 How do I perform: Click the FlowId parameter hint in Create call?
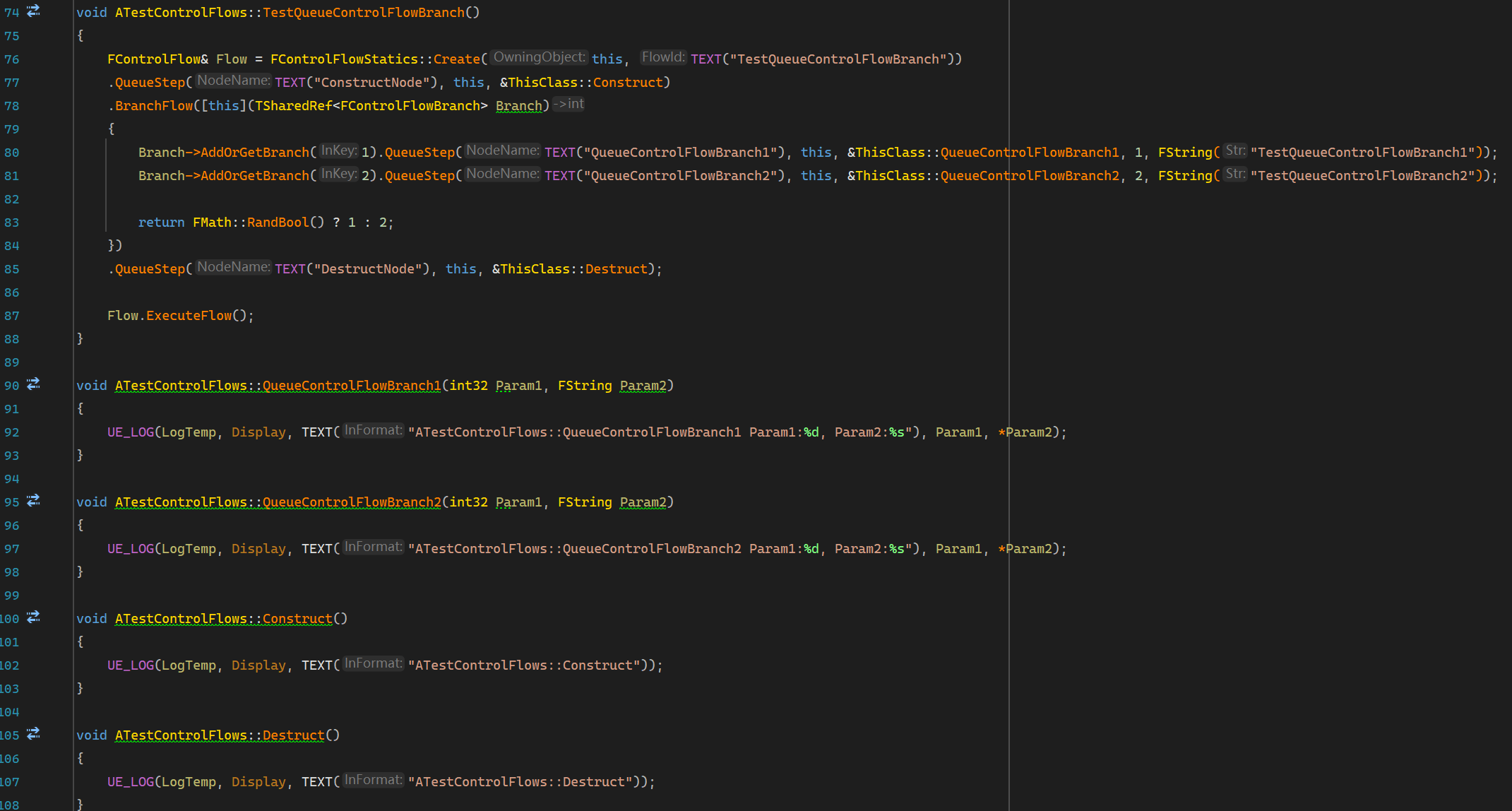click(662, 58)
